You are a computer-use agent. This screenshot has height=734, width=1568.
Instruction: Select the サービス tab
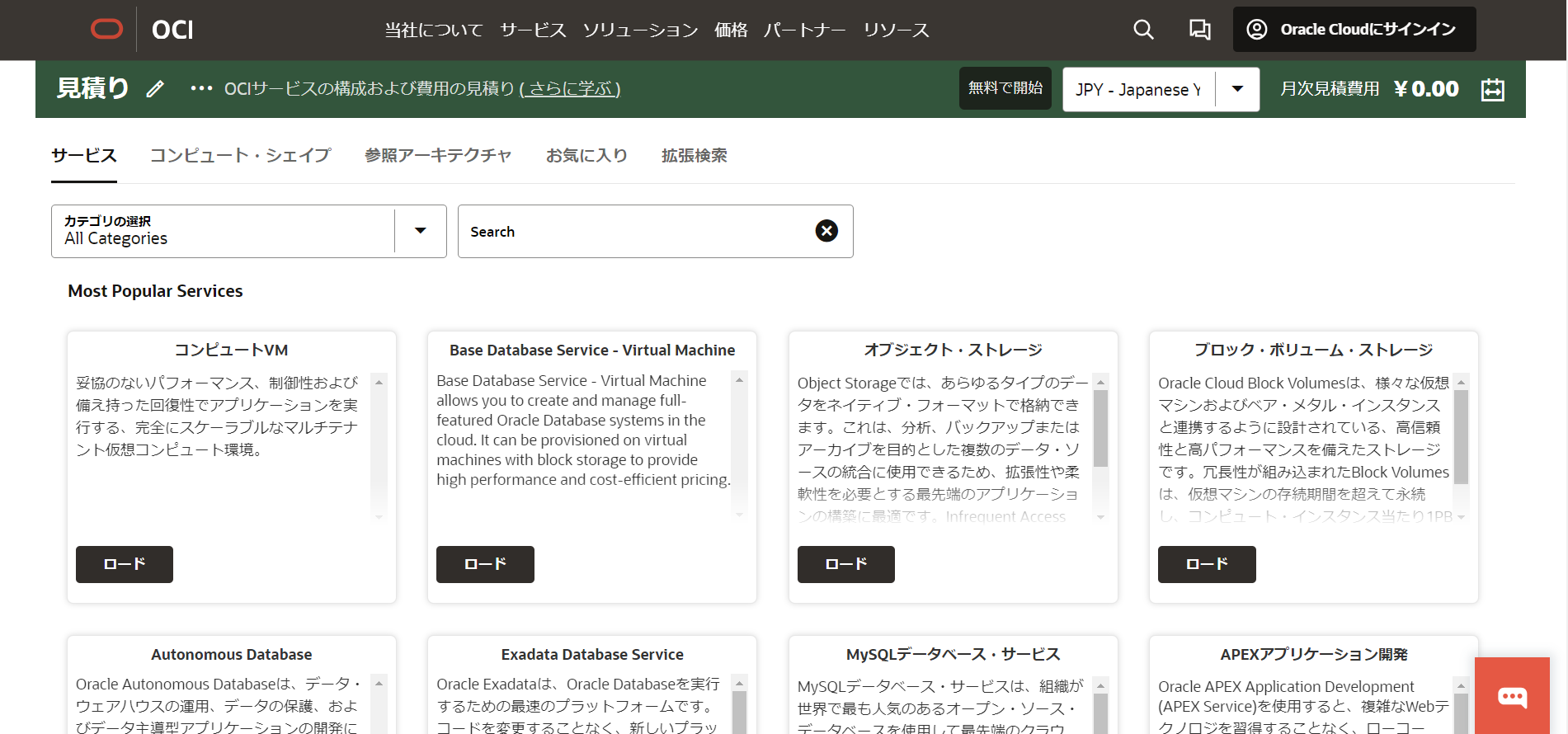(84, 155)
